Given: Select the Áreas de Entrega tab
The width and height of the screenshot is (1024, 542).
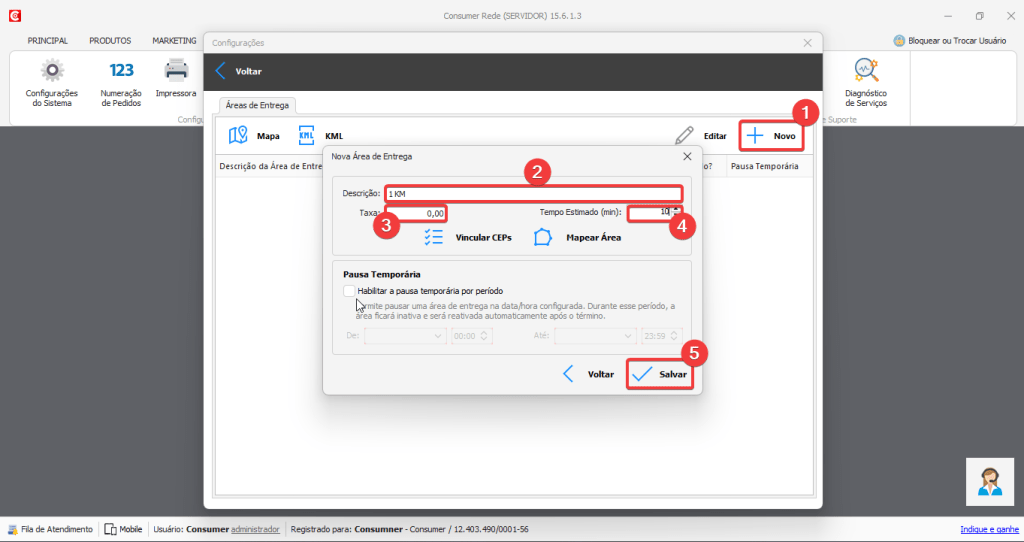Looking at the screenshot, I should coord(257,105).
